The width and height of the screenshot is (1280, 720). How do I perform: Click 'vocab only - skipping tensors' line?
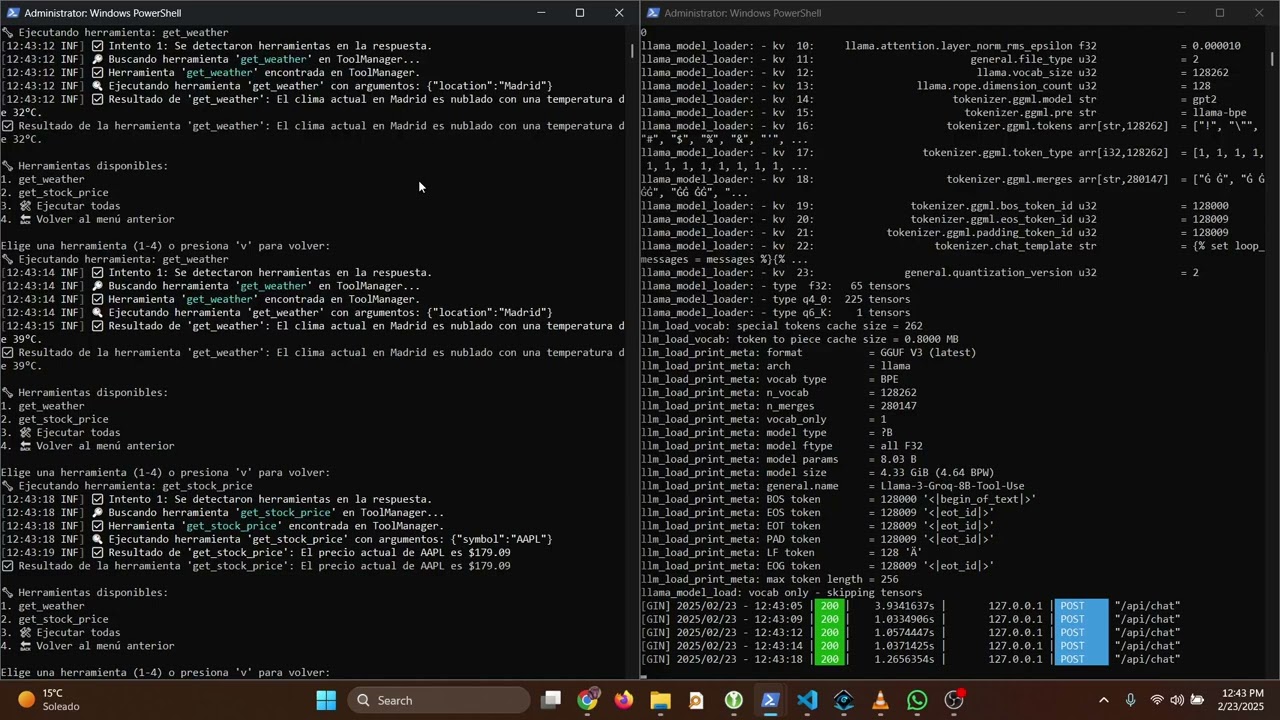781,592
